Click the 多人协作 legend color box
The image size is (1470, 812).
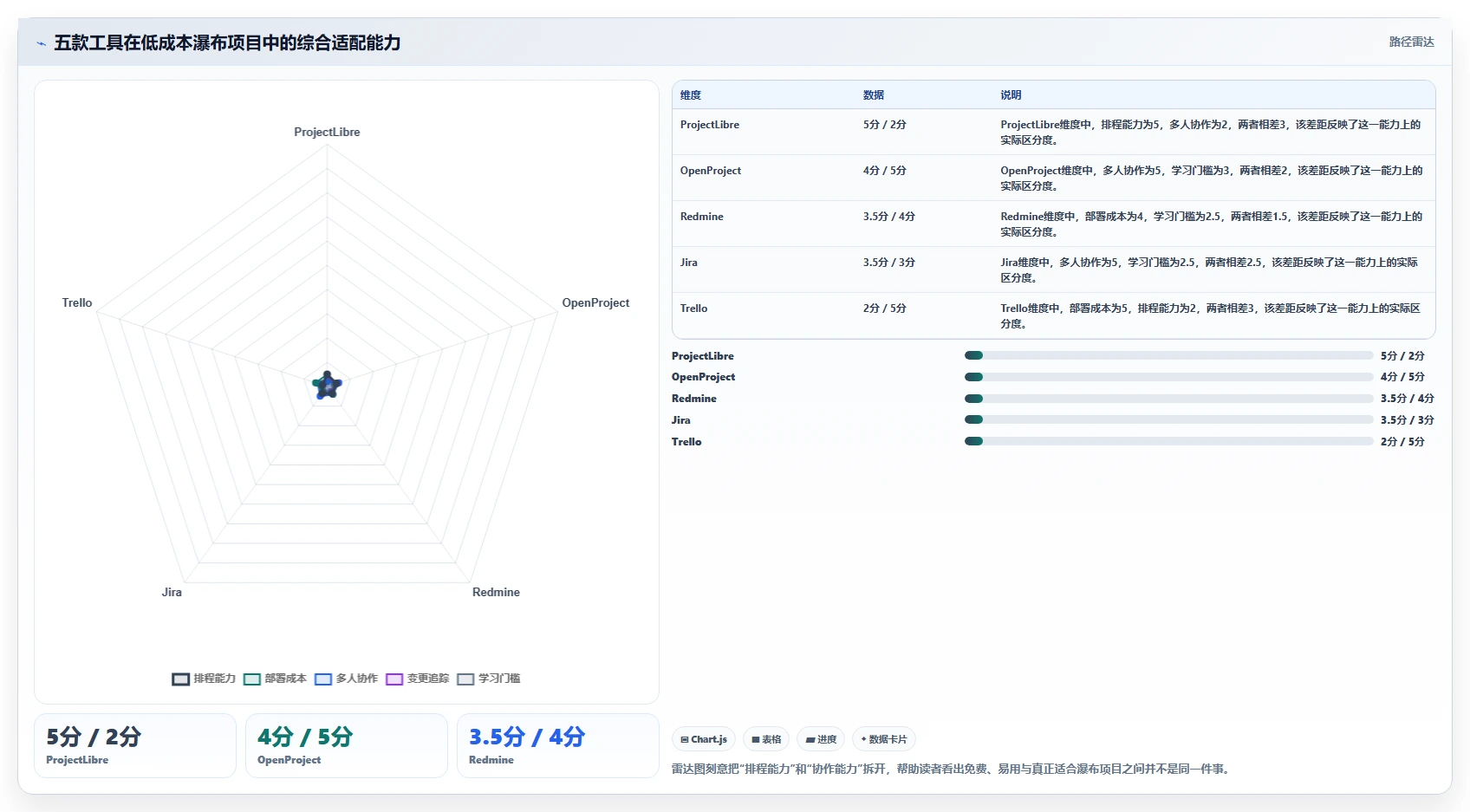pyautogui.click(x=323, y=679)
